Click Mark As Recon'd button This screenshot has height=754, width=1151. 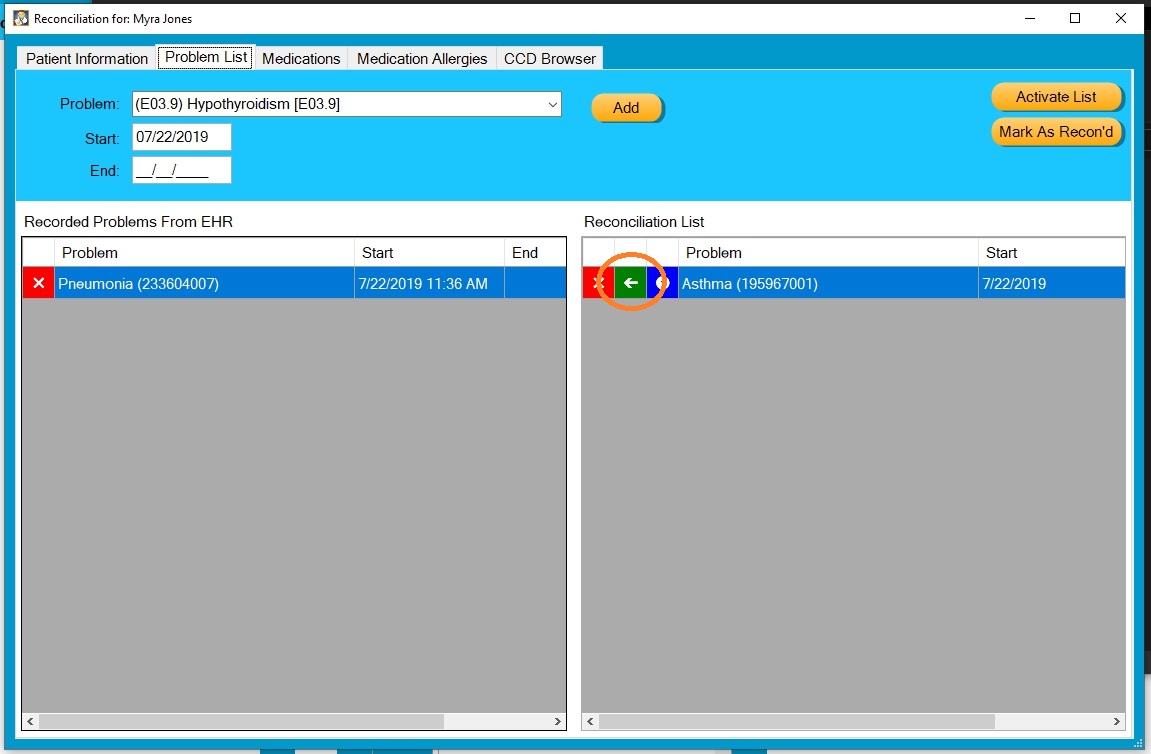[x=1056, y=132]
